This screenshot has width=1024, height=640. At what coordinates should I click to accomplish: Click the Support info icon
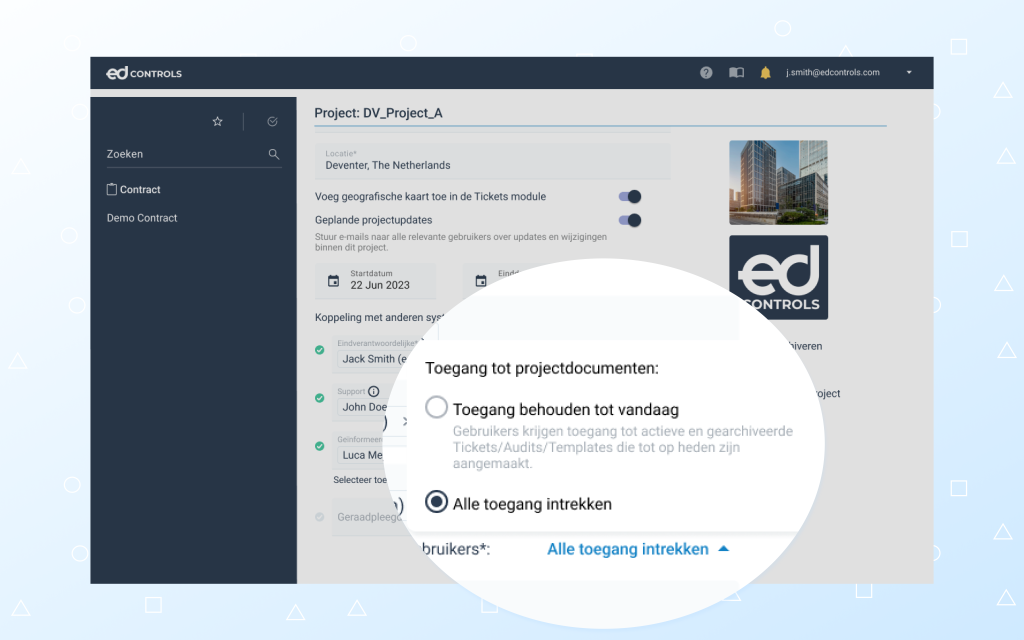point(374,392)
